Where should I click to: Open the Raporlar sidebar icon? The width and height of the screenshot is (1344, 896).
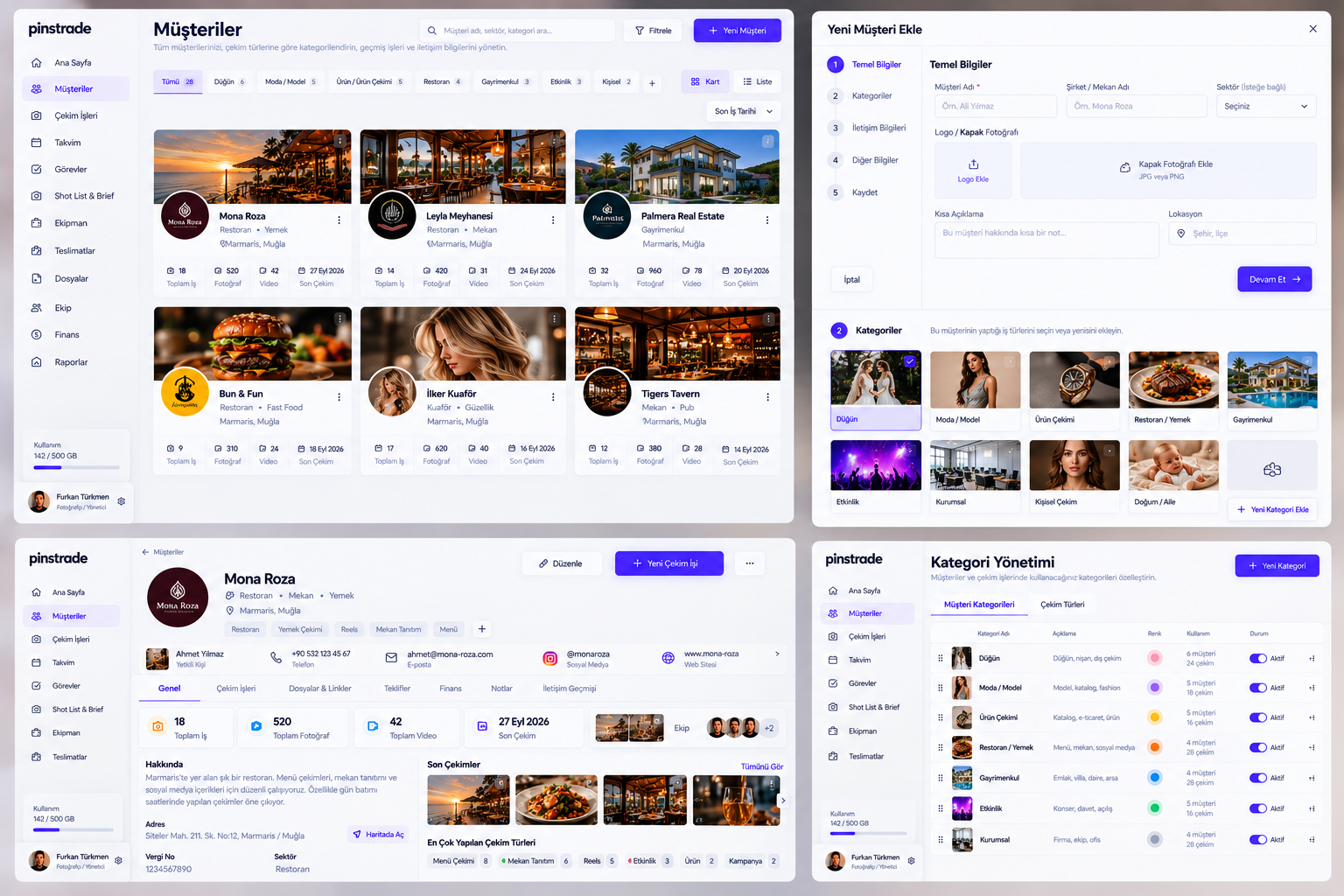pos(37,362)
